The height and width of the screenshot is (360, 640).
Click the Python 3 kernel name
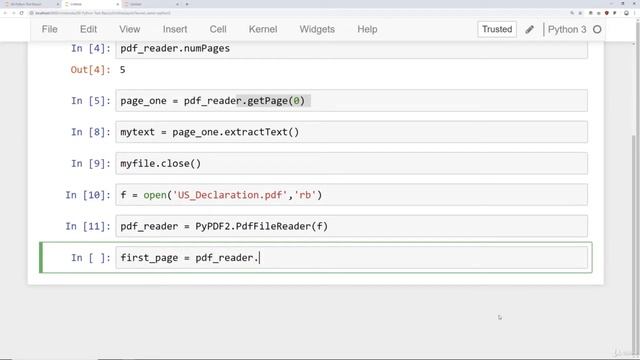pos(567,29)
